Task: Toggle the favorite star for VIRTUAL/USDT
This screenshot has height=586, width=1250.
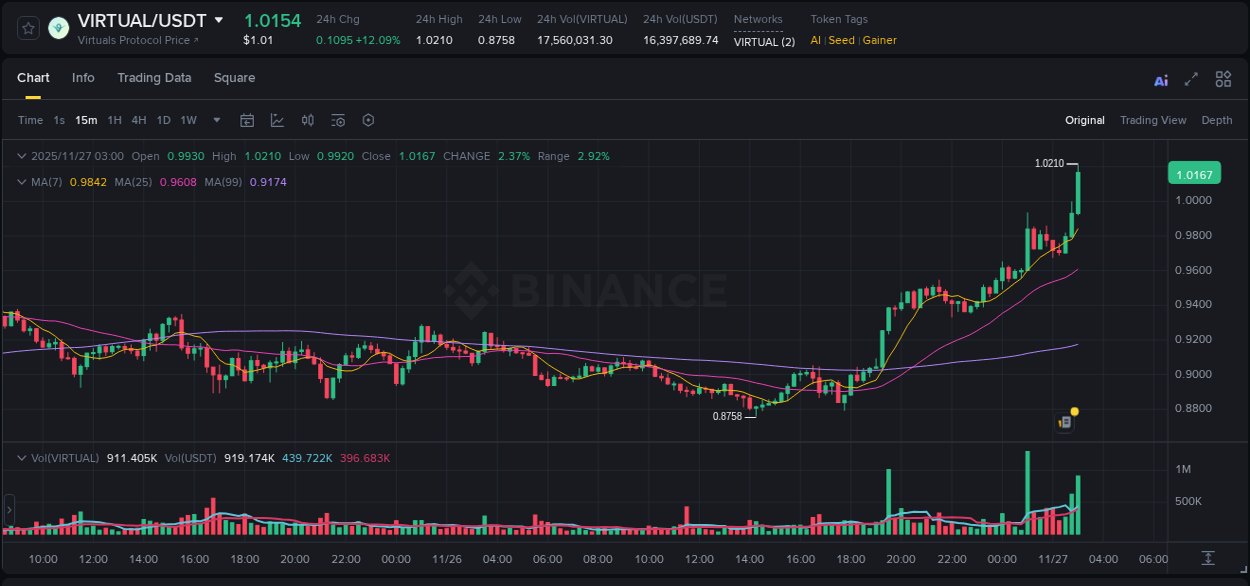Action: [27, 28]
